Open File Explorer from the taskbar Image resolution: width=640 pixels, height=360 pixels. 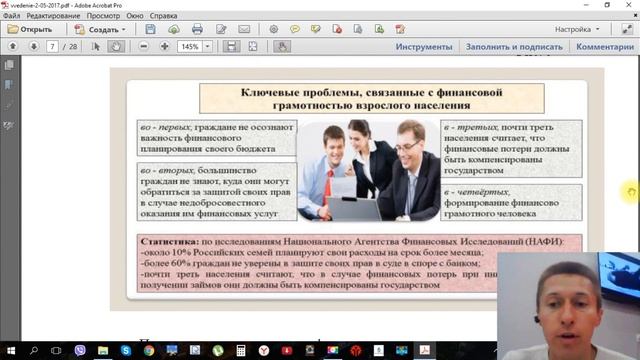click(103, 351)
